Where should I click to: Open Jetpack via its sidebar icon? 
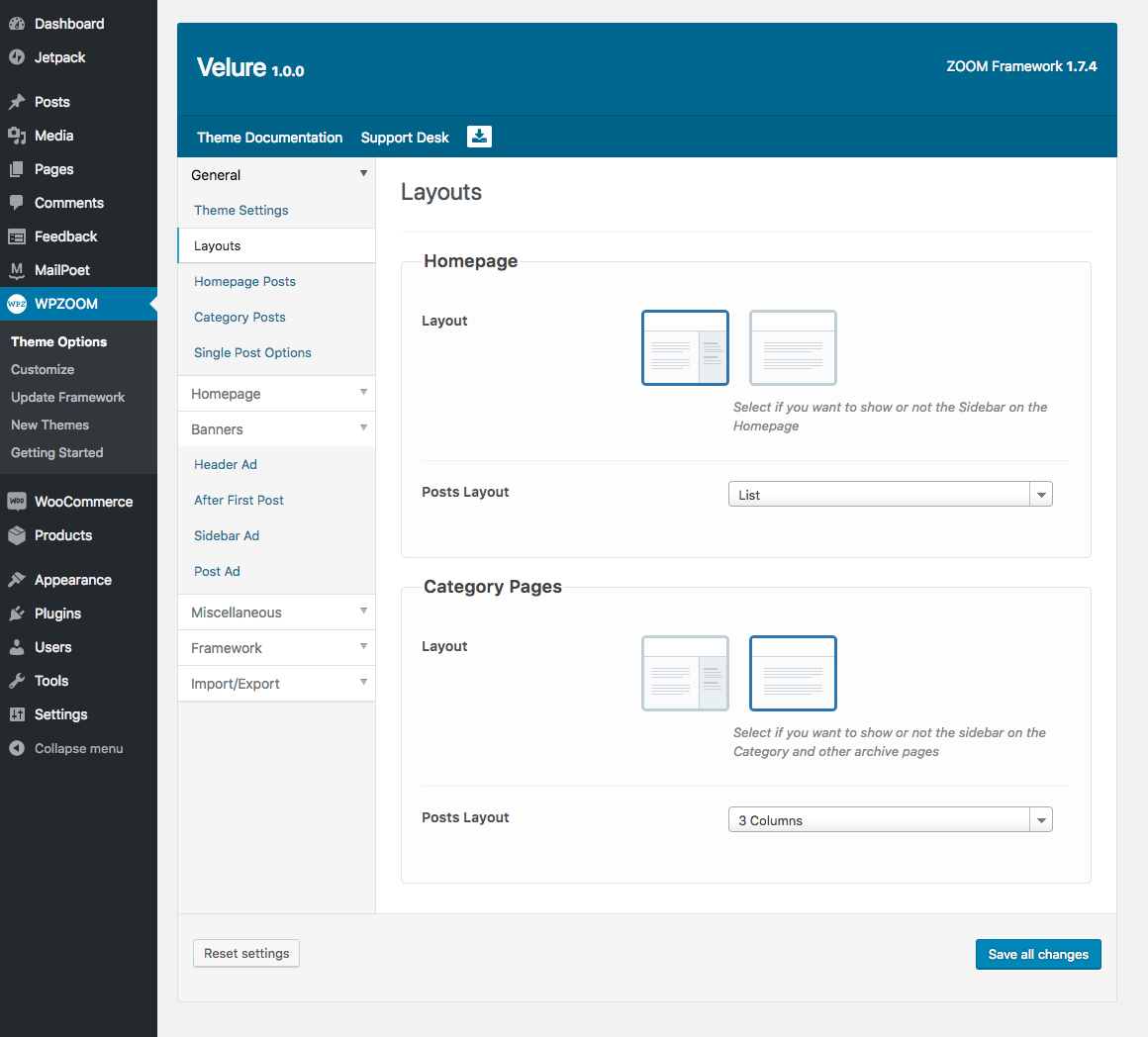17,57
